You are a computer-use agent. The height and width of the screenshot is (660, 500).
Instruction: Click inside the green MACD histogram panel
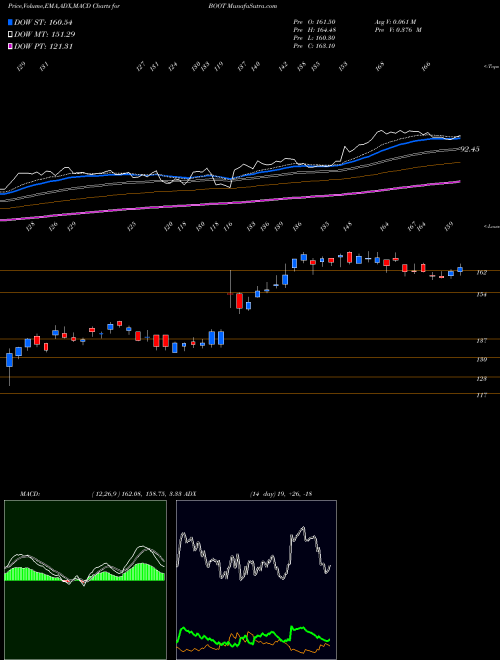[85, 580]
